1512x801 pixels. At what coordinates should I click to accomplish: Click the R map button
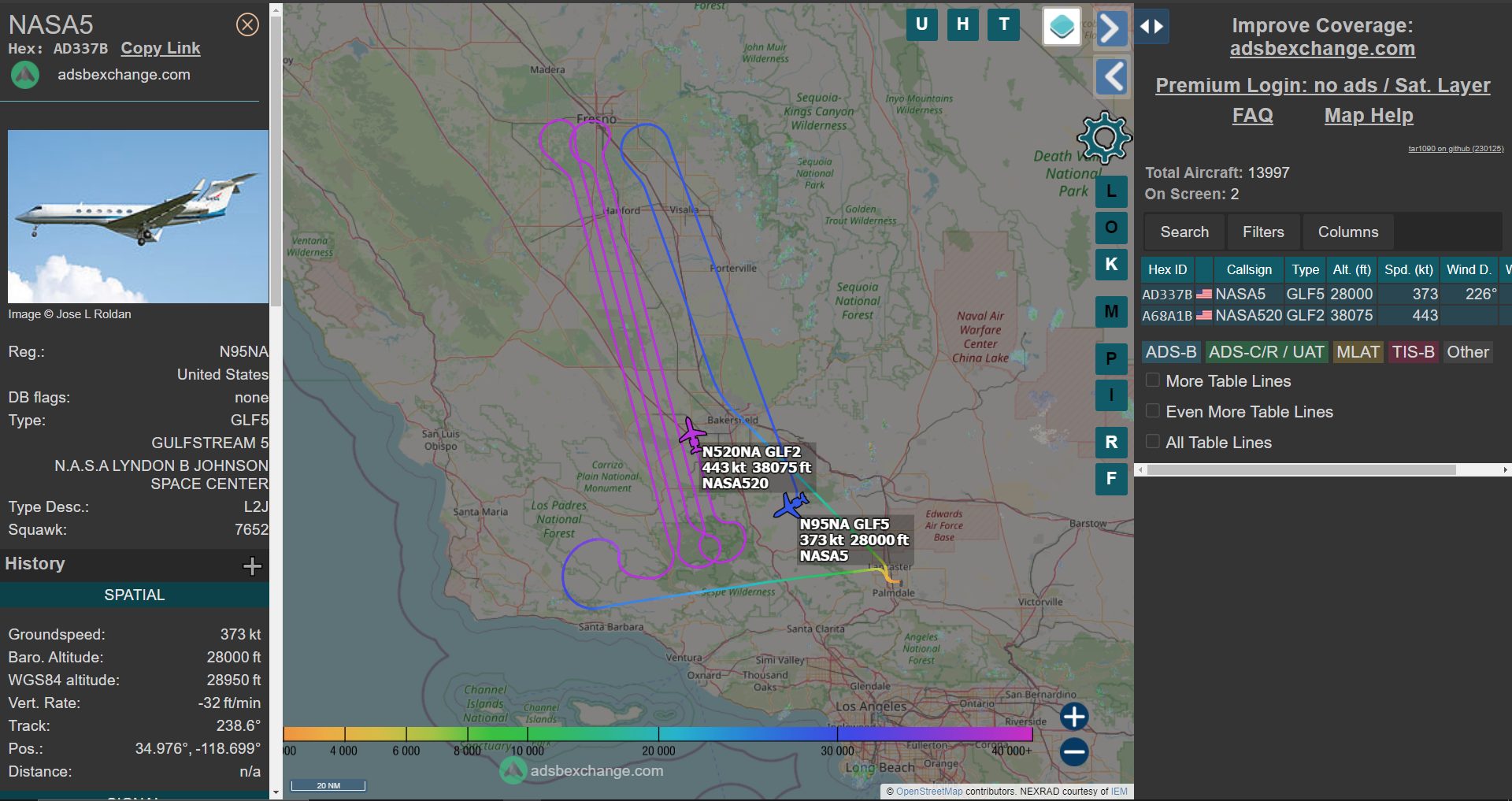tap(1111, 443)
